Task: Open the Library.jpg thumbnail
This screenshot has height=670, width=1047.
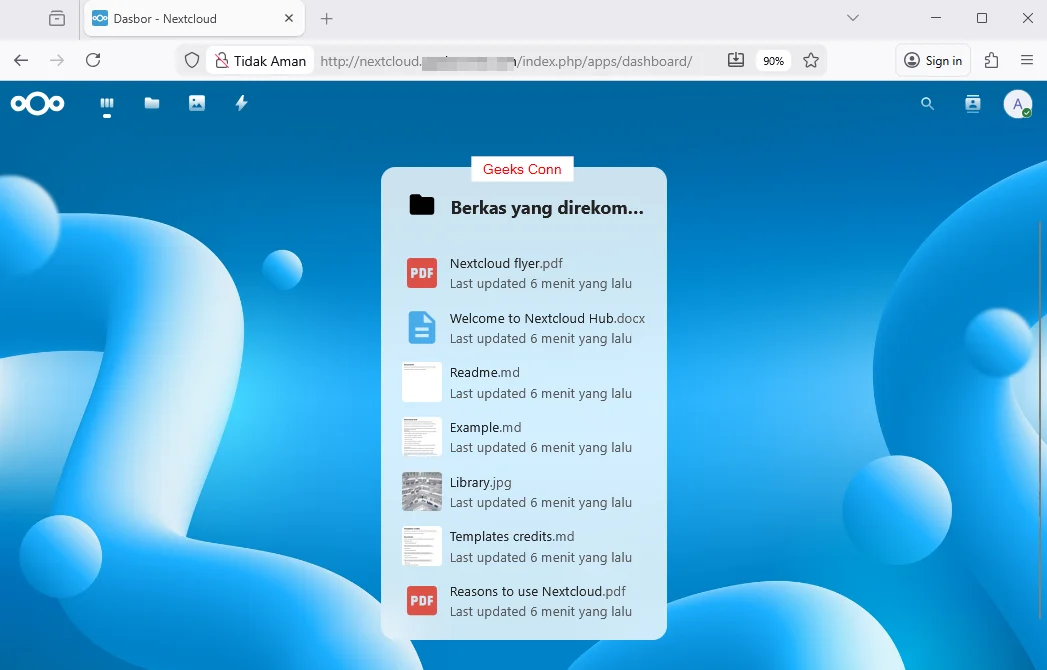Action: (x=421, y=491)
